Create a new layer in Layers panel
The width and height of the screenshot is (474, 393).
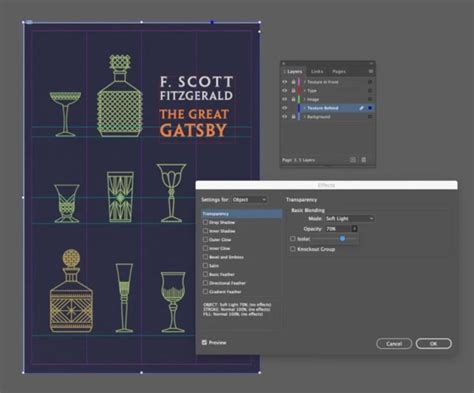click(x=353, y=160)
